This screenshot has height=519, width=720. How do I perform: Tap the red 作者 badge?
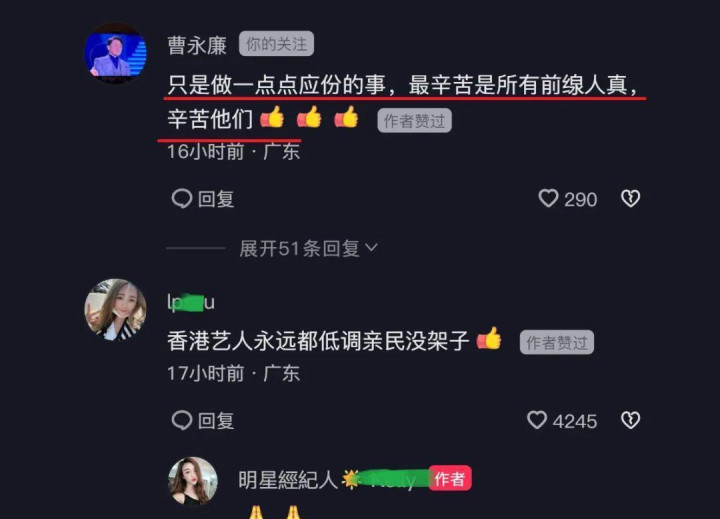[x=450, y=479]
